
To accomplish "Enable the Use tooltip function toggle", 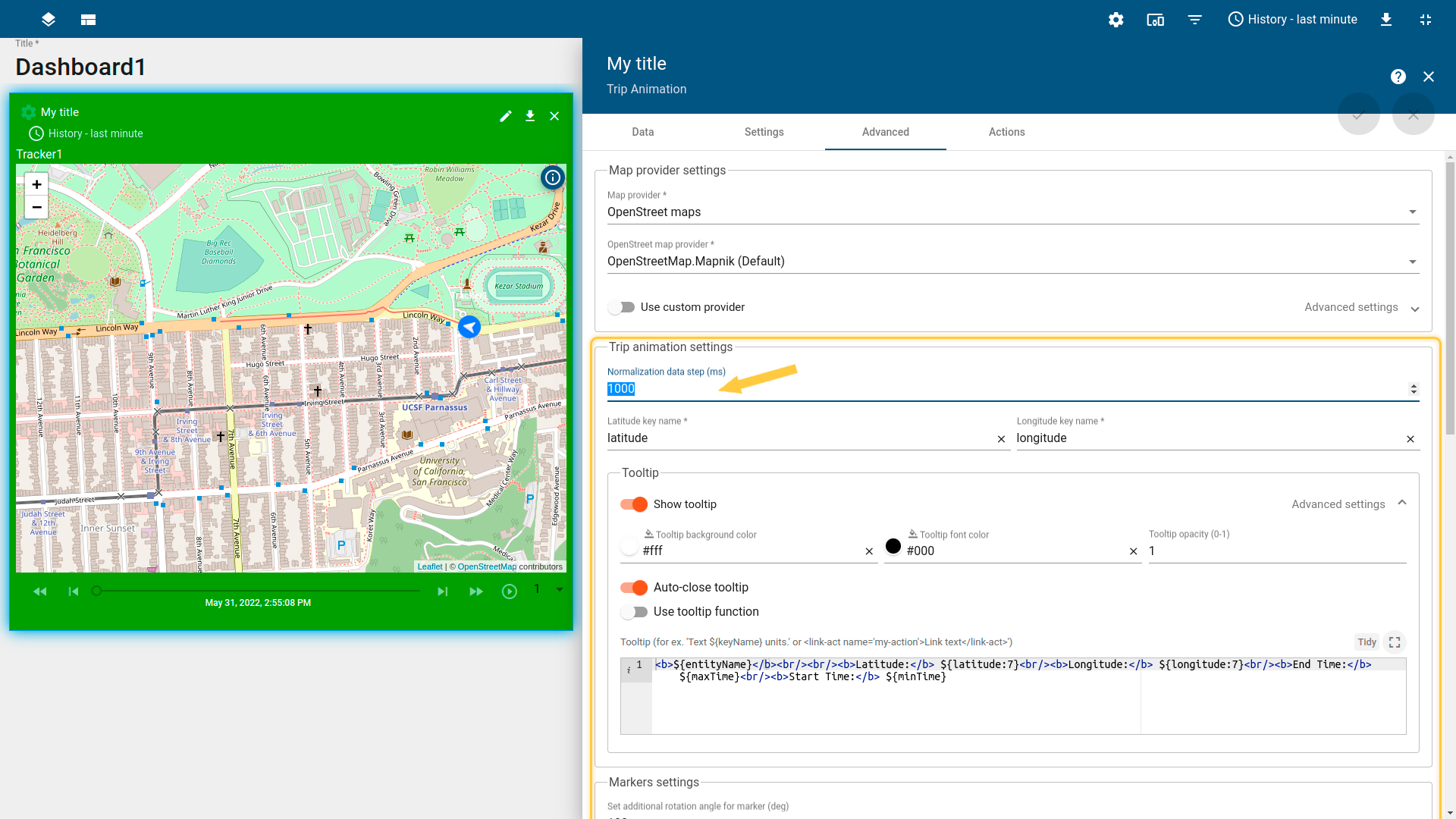I will coord(633,612).
